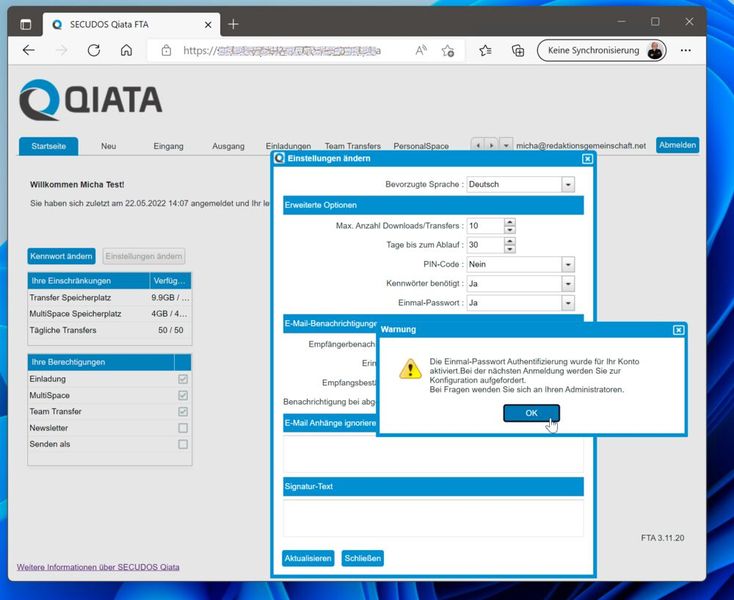
Task: Open the Collections icon in toolbar
Action: pos(518,51)
